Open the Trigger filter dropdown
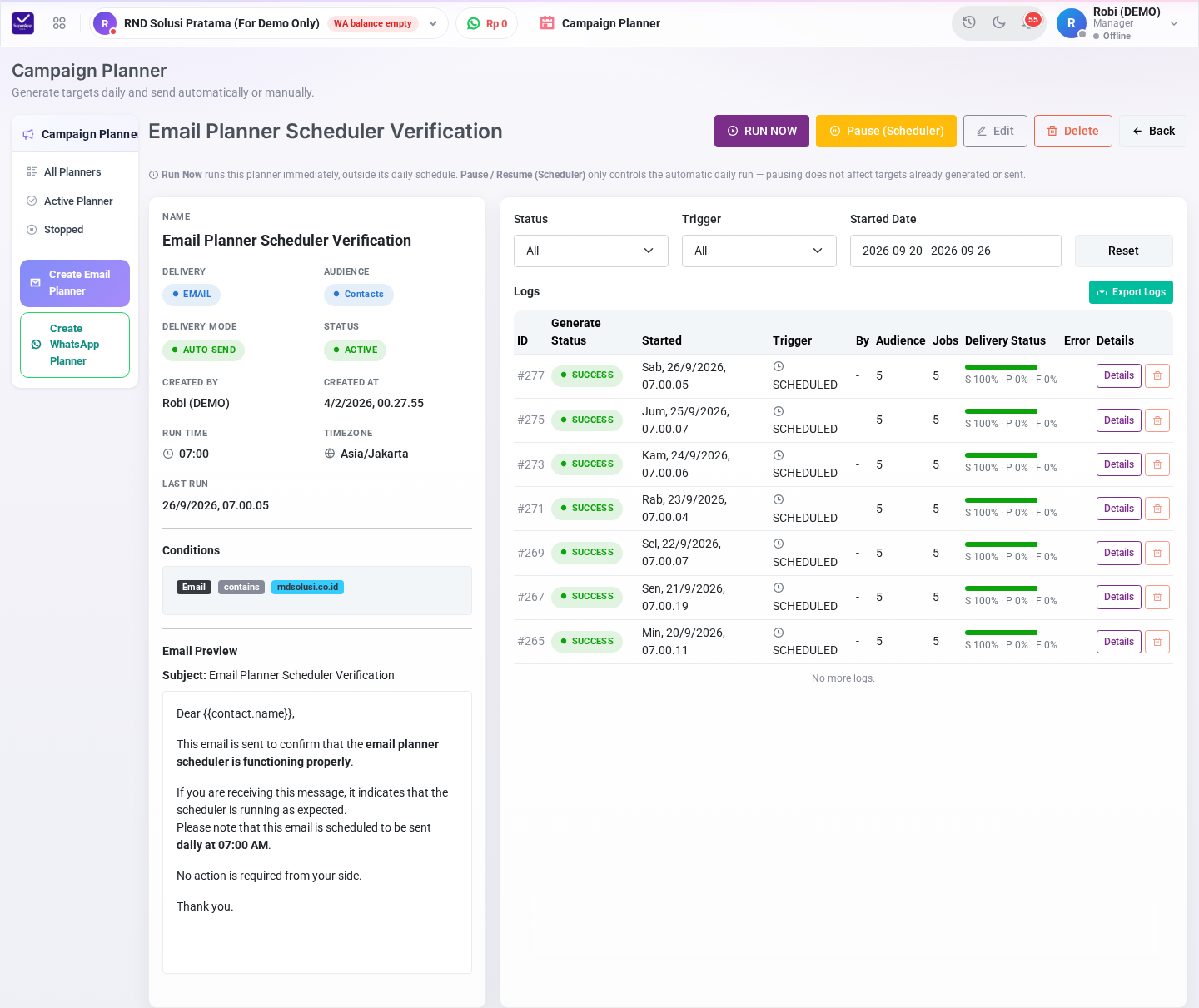1199x1008 pixels. click(x=759, y=251)
